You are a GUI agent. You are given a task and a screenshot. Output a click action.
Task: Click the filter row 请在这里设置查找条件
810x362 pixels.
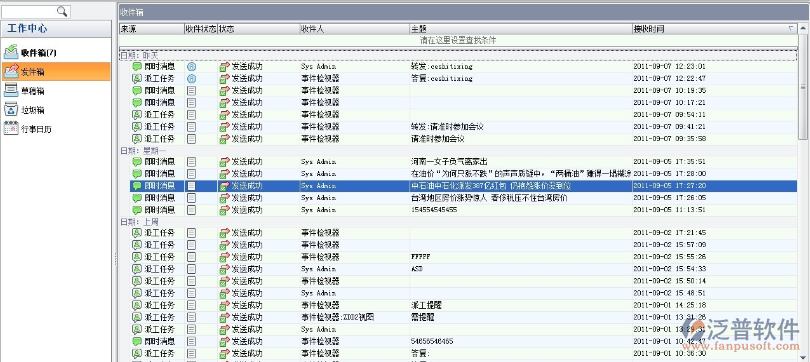click(x=458, y=40)
